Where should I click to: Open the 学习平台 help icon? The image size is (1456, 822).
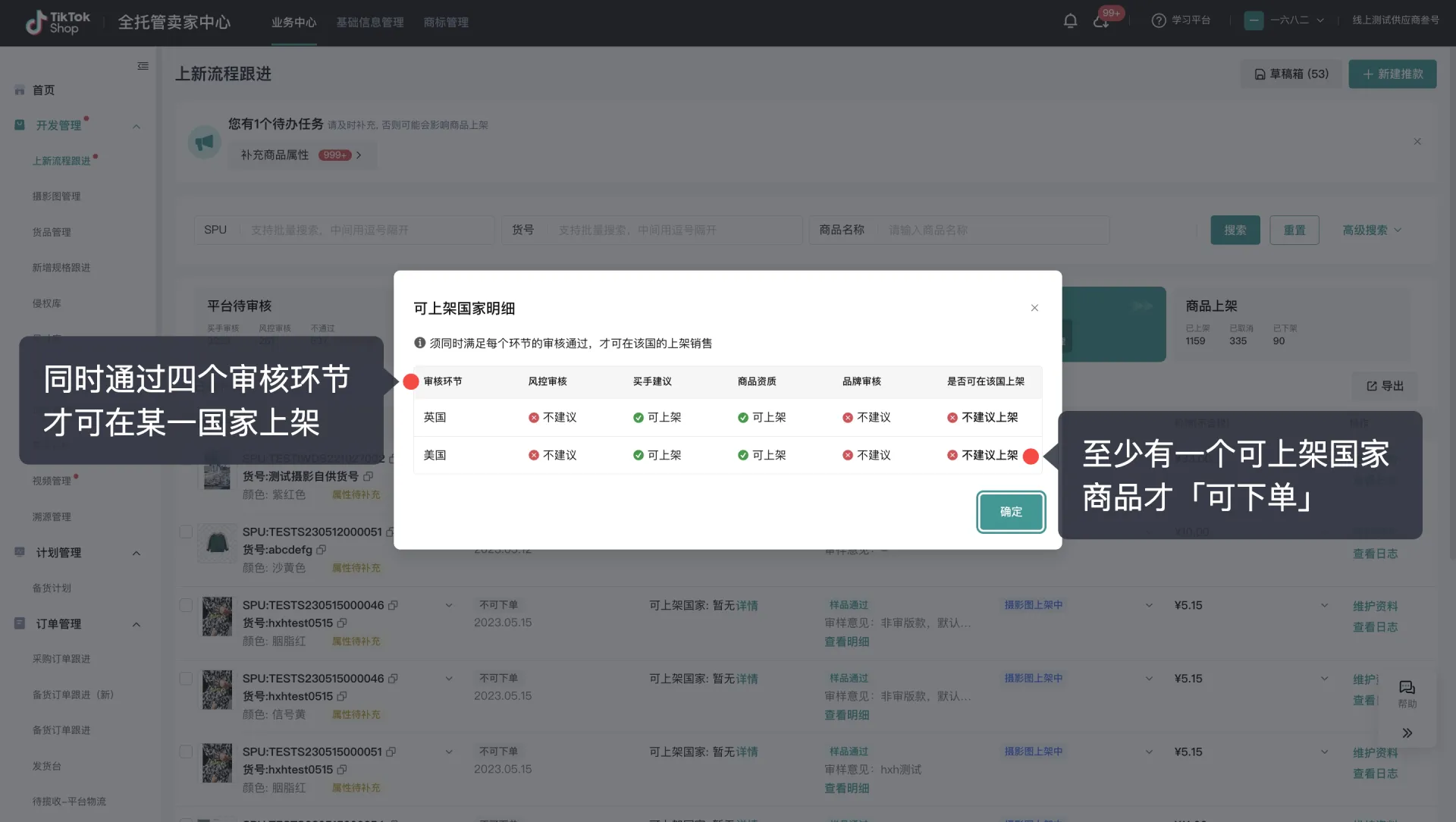pyautogui.click(x=1158, y=20)
